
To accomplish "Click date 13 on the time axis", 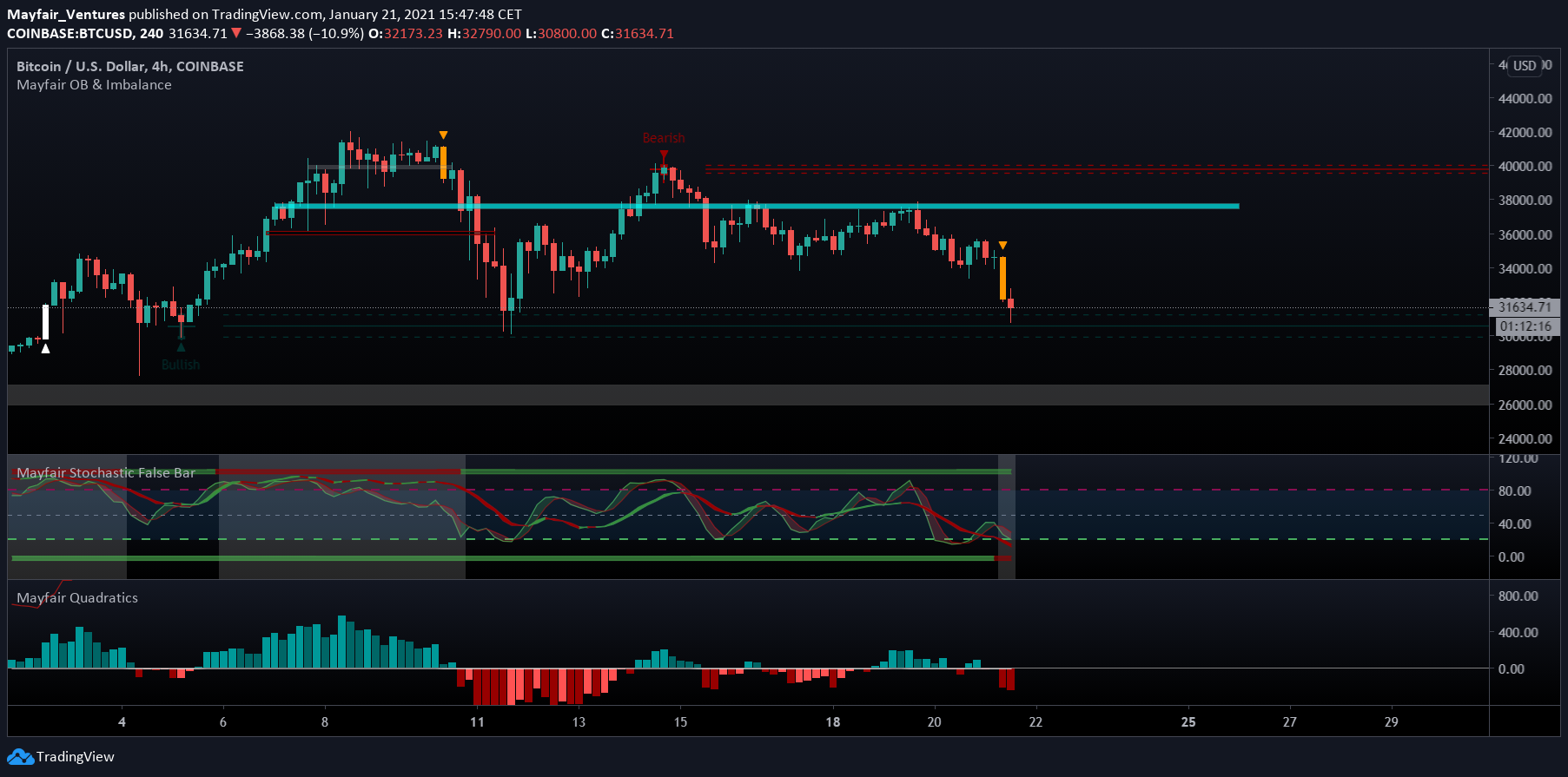I will 579,721.
